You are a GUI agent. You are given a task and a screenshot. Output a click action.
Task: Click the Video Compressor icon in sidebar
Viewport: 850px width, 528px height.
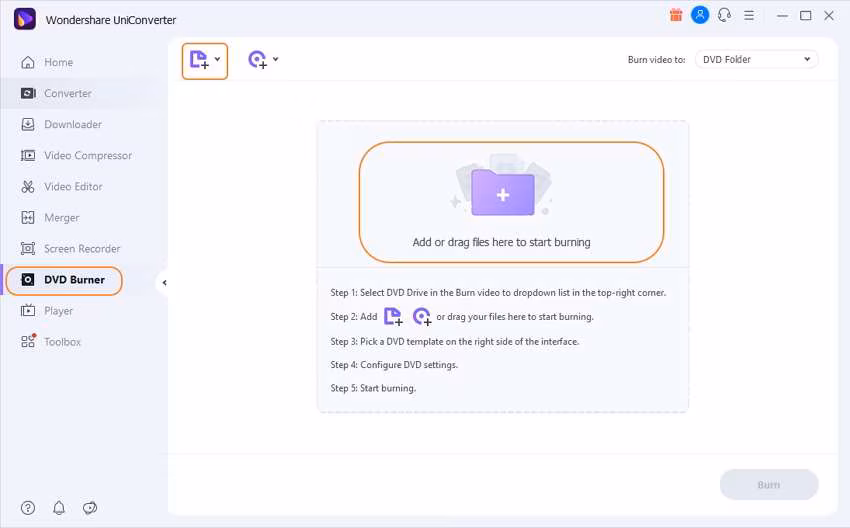[x=28, y=156]
